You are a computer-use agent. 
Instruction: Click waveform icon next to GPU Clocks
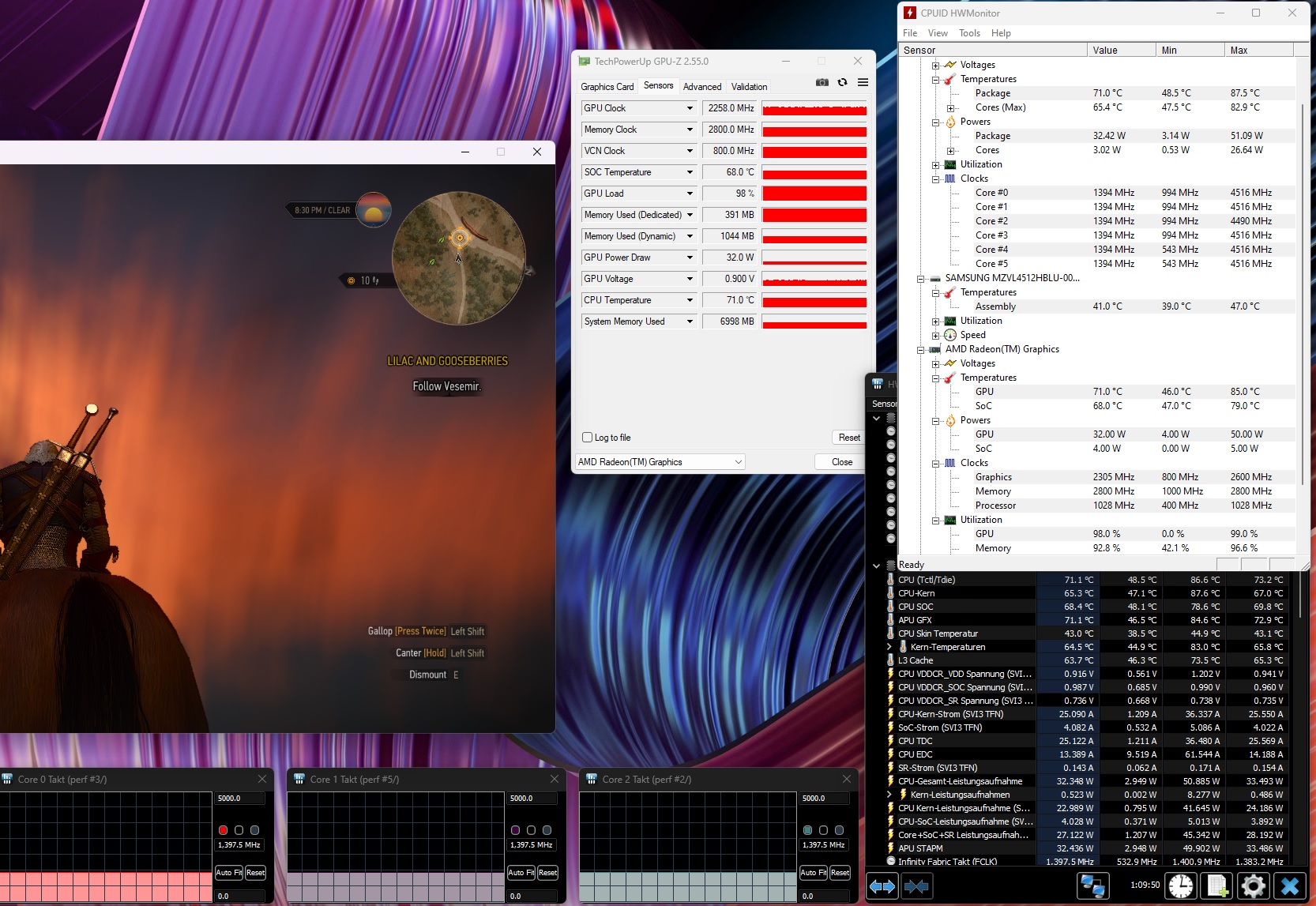tap(949, 463)
